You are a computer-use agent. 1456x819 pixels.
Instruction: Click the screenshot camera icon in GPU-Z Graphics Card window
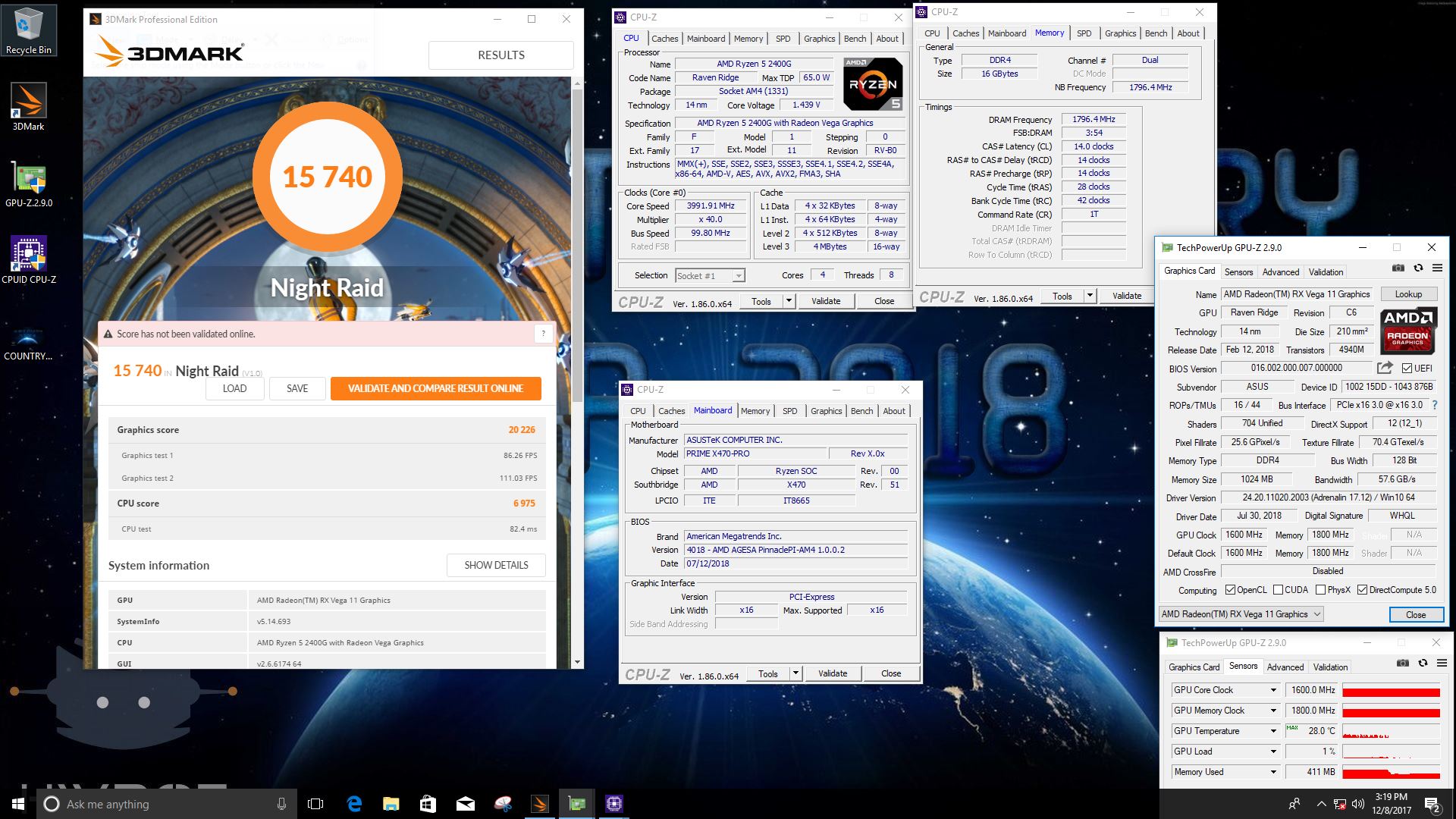(1398, 268)
